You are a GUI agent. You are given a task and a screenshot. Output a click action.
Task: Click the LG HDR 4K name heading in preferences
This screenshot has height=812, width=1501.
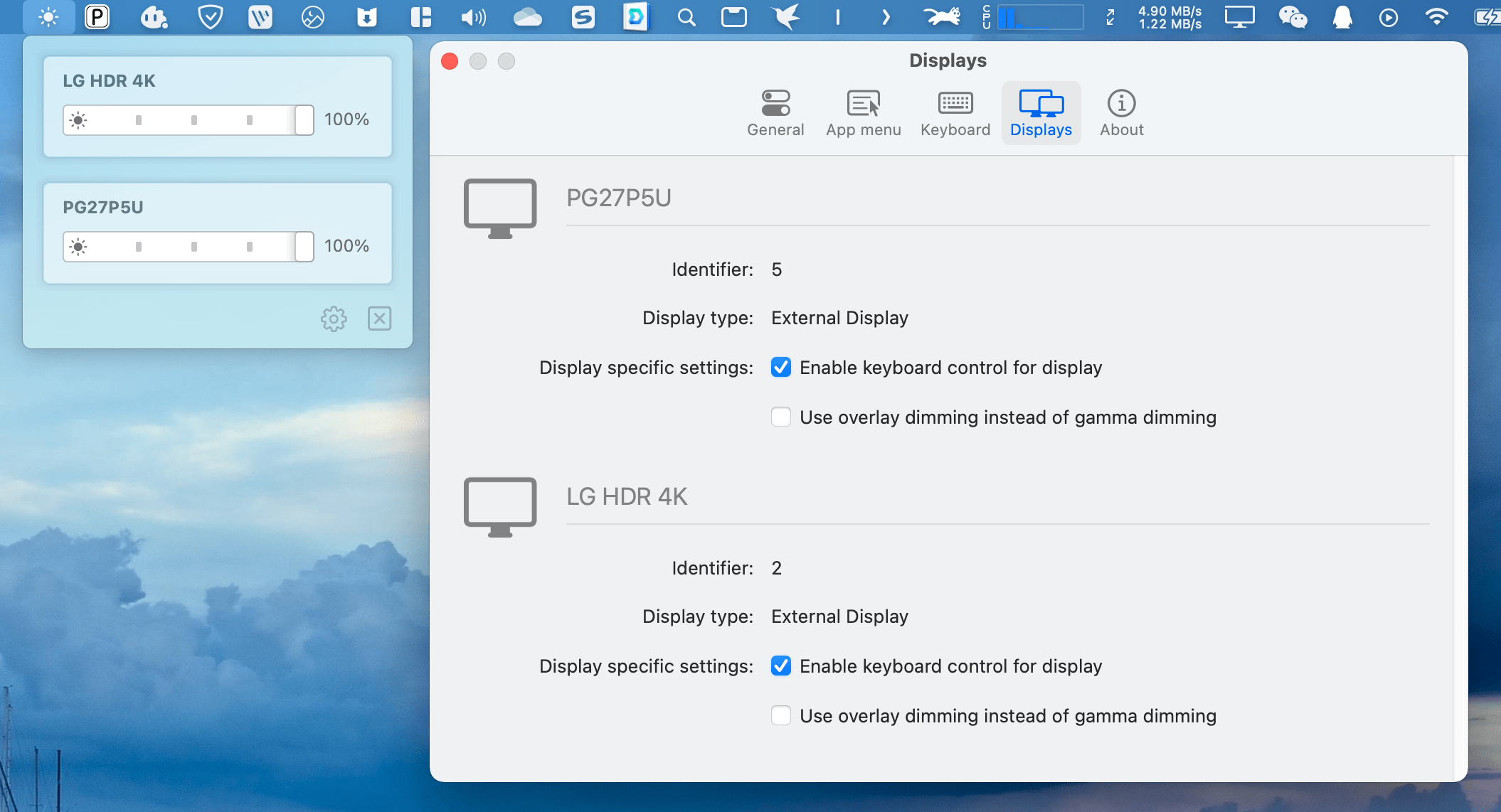click(x=627, y=496)
